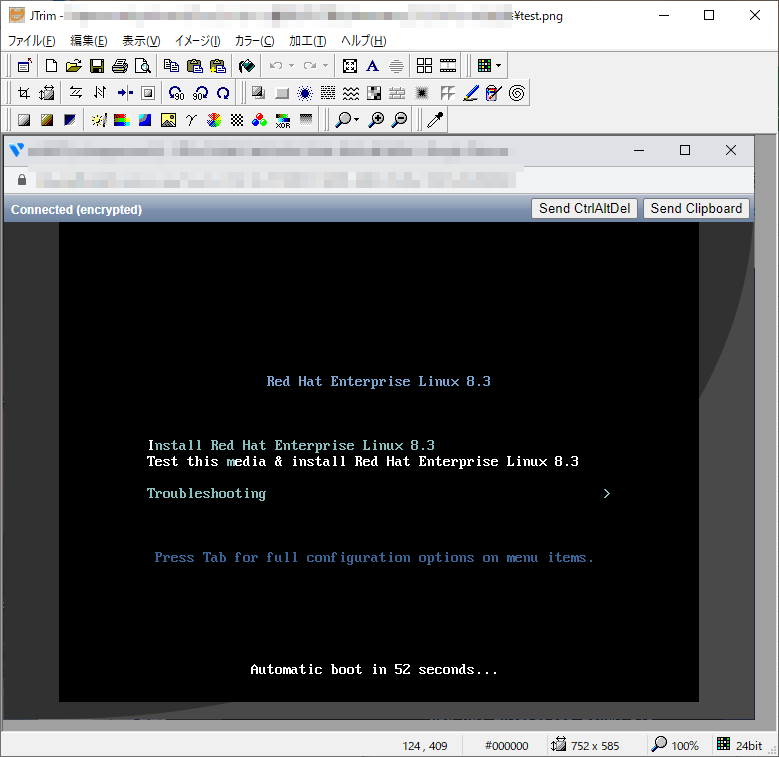
Task: Select the text insertion tool (A)
Action: pyautogui.click(x=373, y=66)
